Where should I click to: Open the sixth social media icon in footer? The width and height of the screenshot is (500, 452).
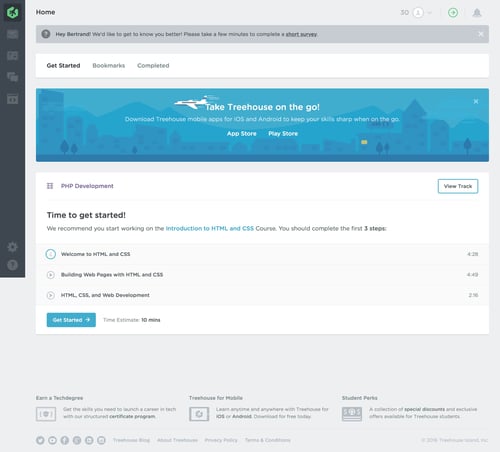pyautogui.click(x=101, y=440)
